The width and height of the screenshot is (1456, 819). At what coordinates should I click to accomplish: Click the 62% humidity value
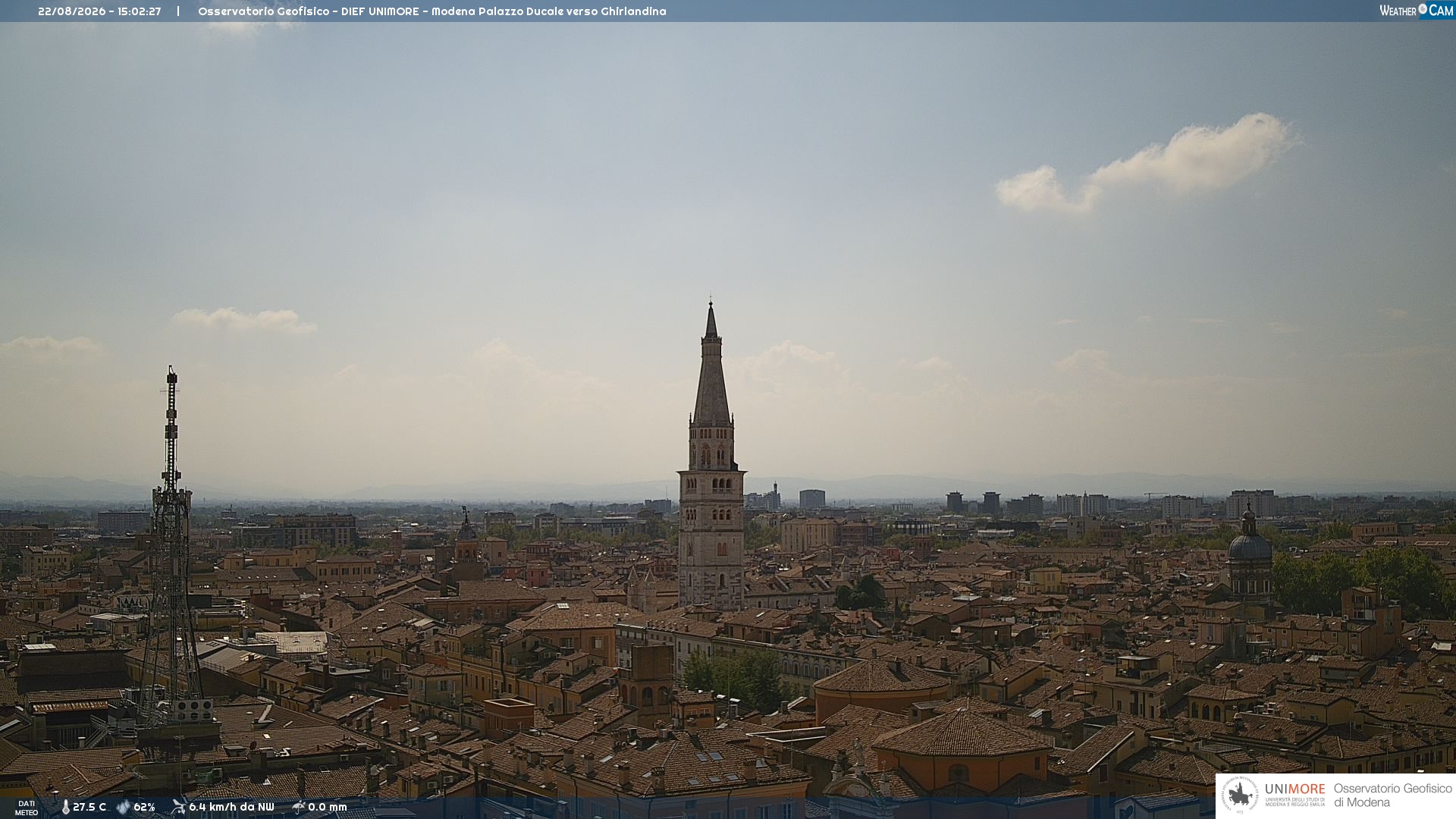pyautogui.click(x=144, y=807)
